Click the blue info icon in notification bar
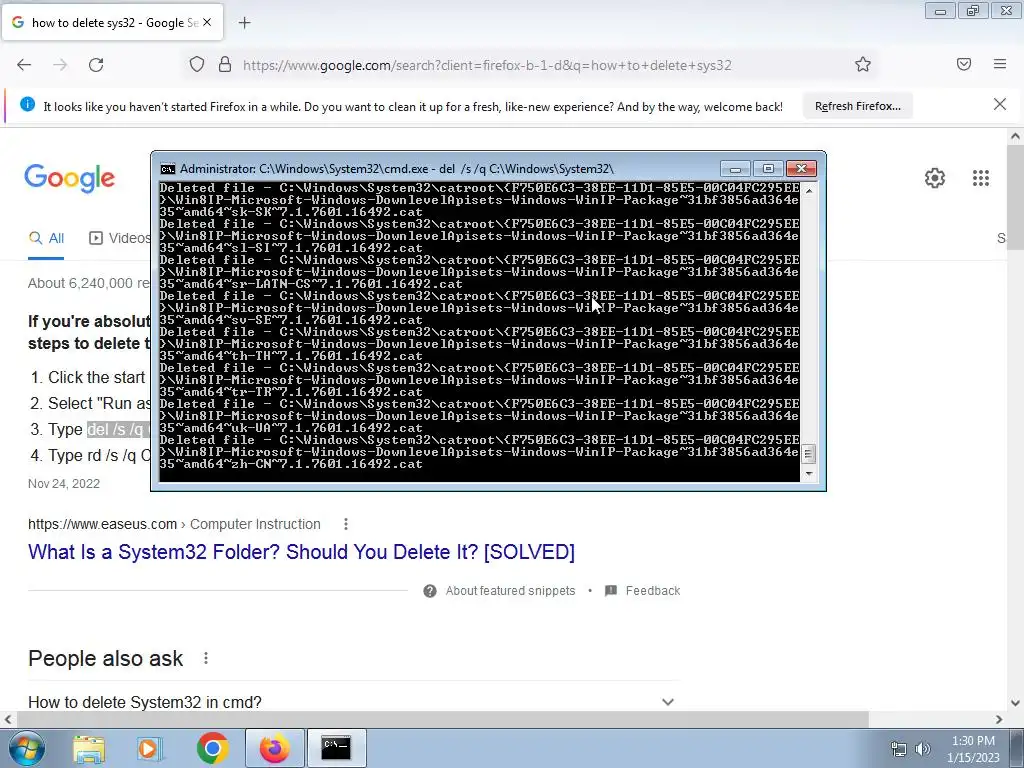Viewport: 1024px width, 768px height. tap(27, 104)
